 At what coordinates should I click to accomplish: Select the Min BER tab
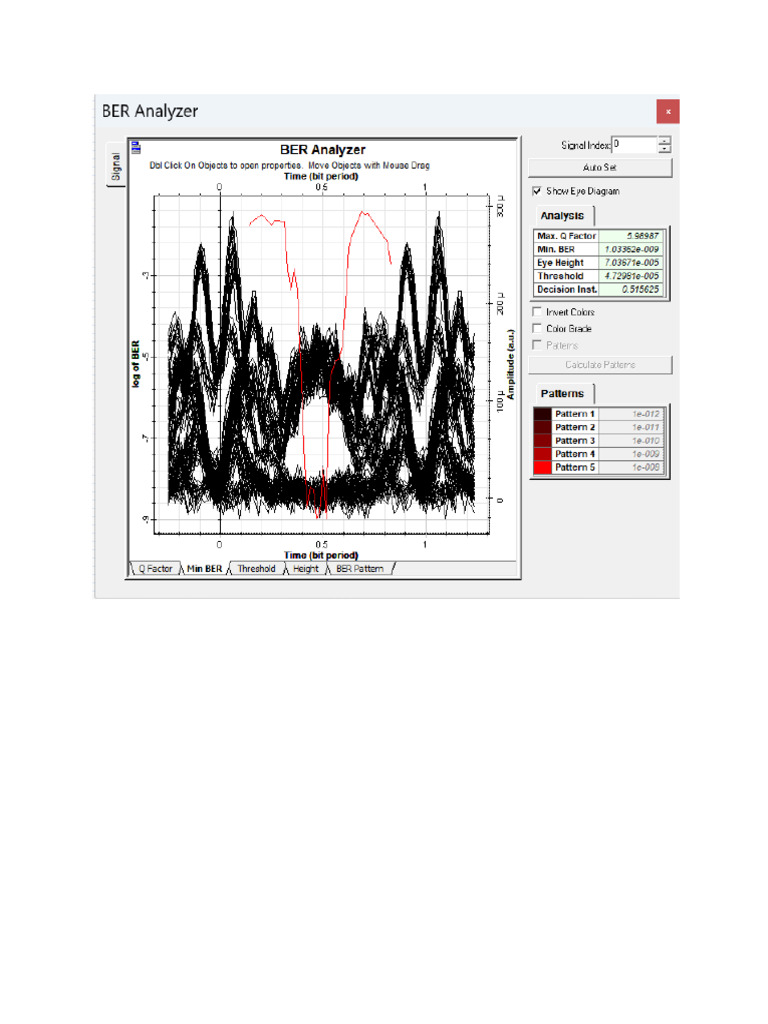coord(204,569)
